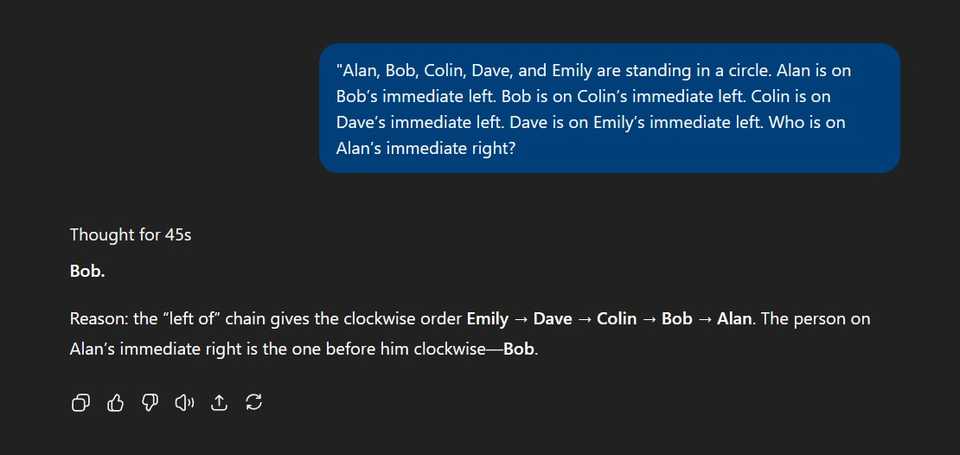
Task: Regenerate the response with the refresh icon
Action: coord(253,402)
